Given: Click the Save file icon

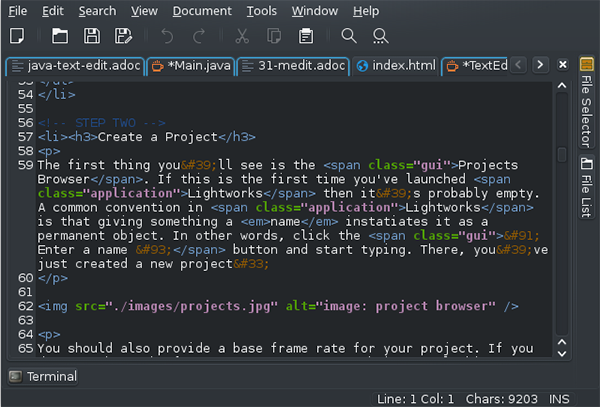Looking at the screenshot, I should click(x=92, y=36).
